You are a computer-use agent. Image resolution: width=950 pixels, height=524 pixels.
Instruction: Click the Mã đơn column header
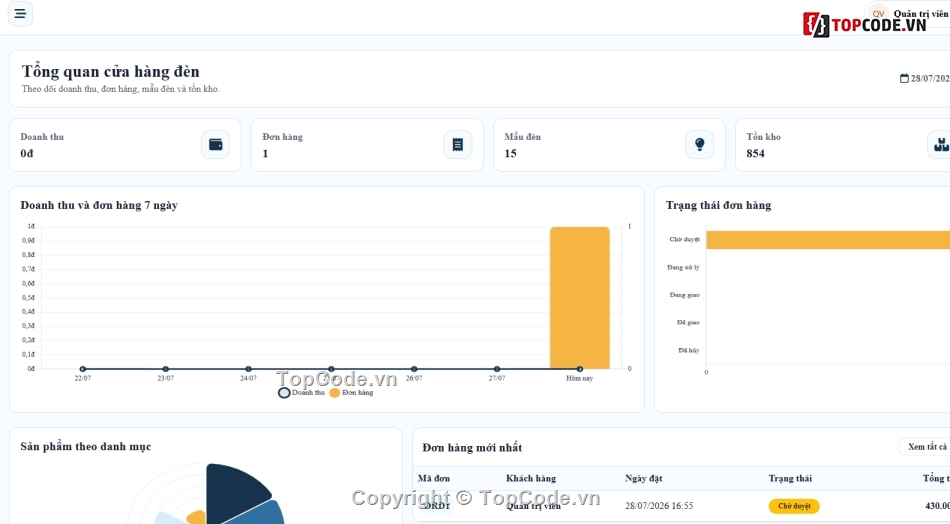[x=434, y=479]
